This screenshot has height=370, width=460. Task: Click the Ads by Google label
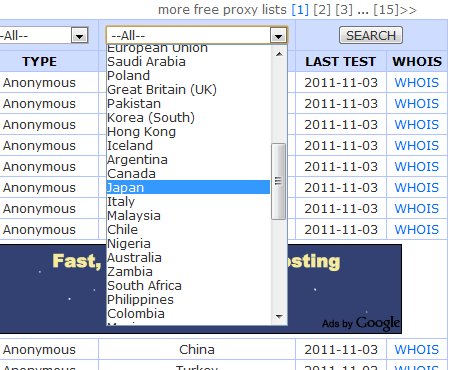(361, 323)
